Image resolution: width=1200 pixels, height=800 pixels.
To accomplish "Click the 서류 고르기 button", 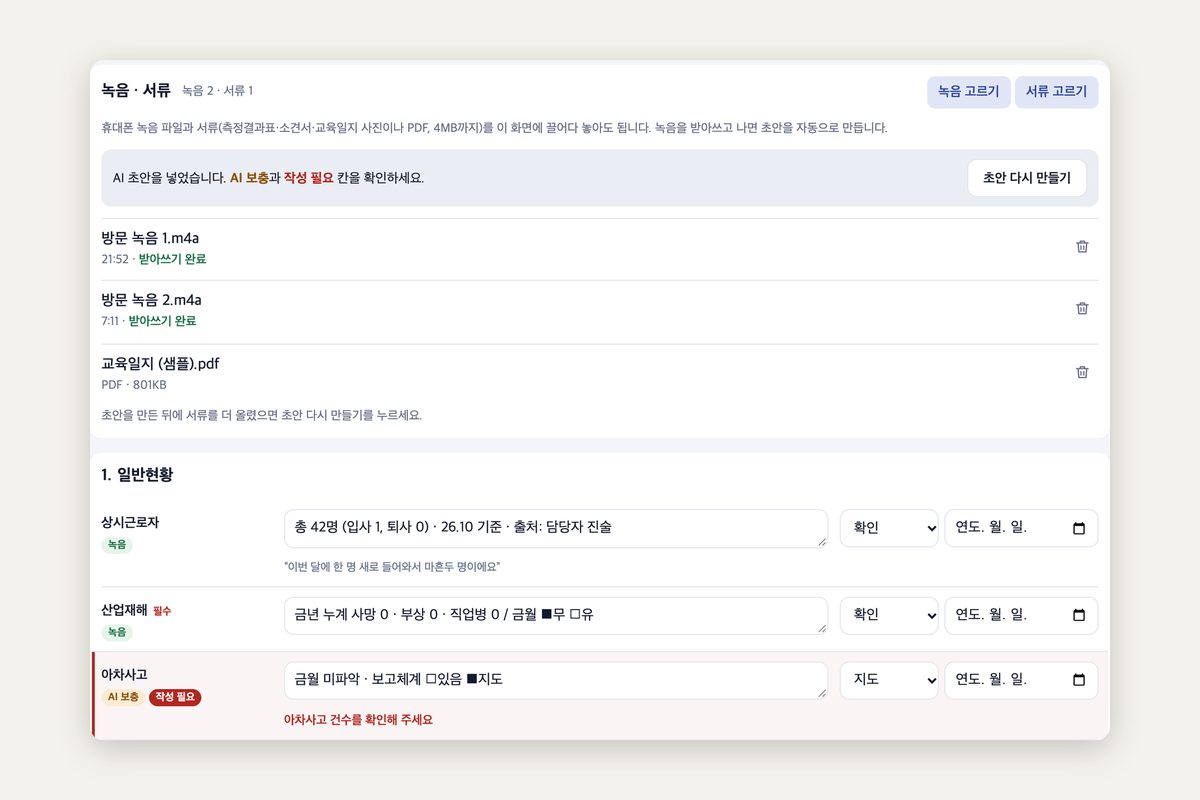I will point(1057,91).
